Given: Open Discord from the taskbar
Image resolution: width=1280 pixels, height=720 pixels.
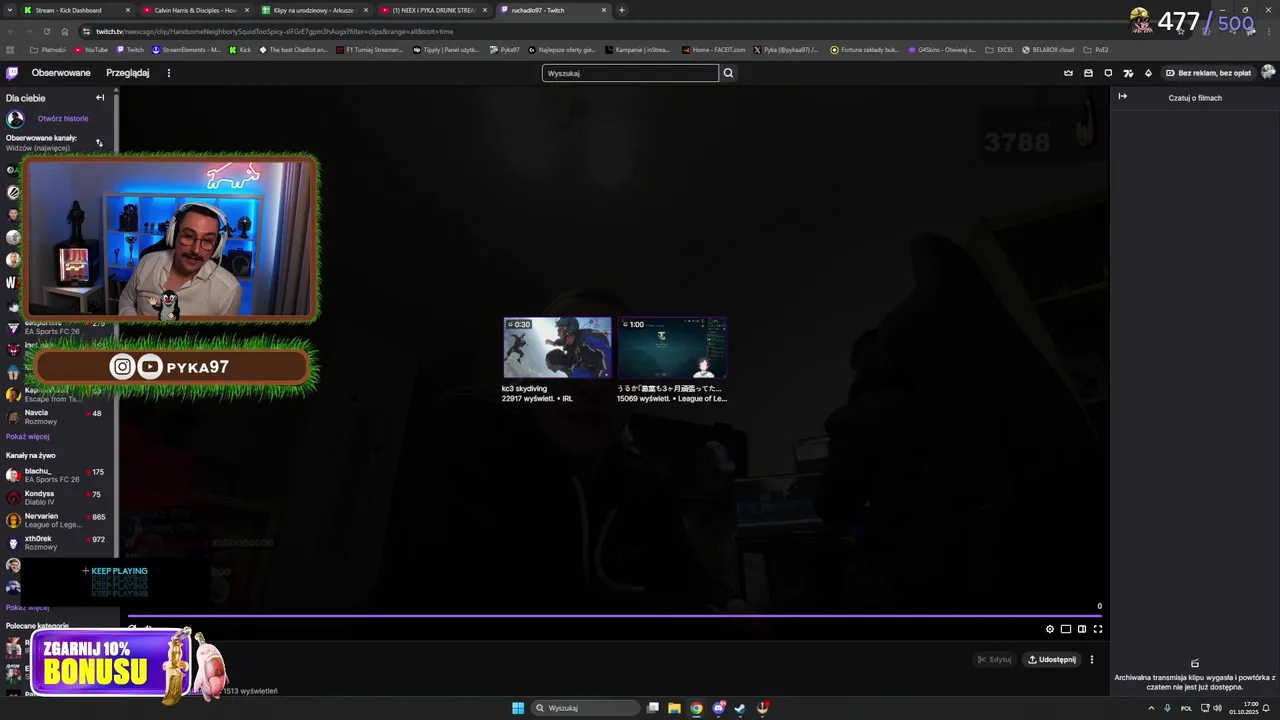Looking at the screenshot, I should click(x=718, y=708).
